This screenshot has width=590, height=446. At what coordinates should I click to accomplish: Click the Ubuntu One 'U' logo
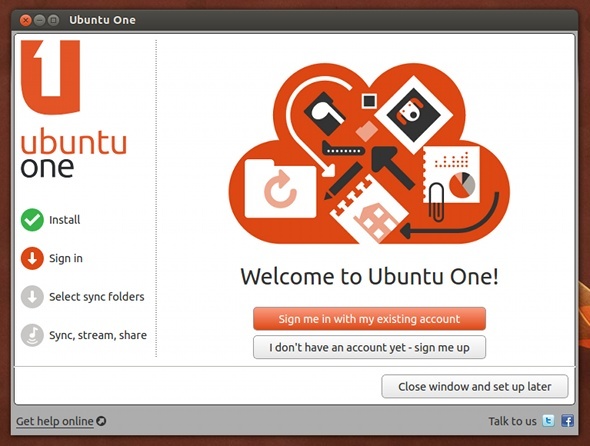[x=50, y=77]
